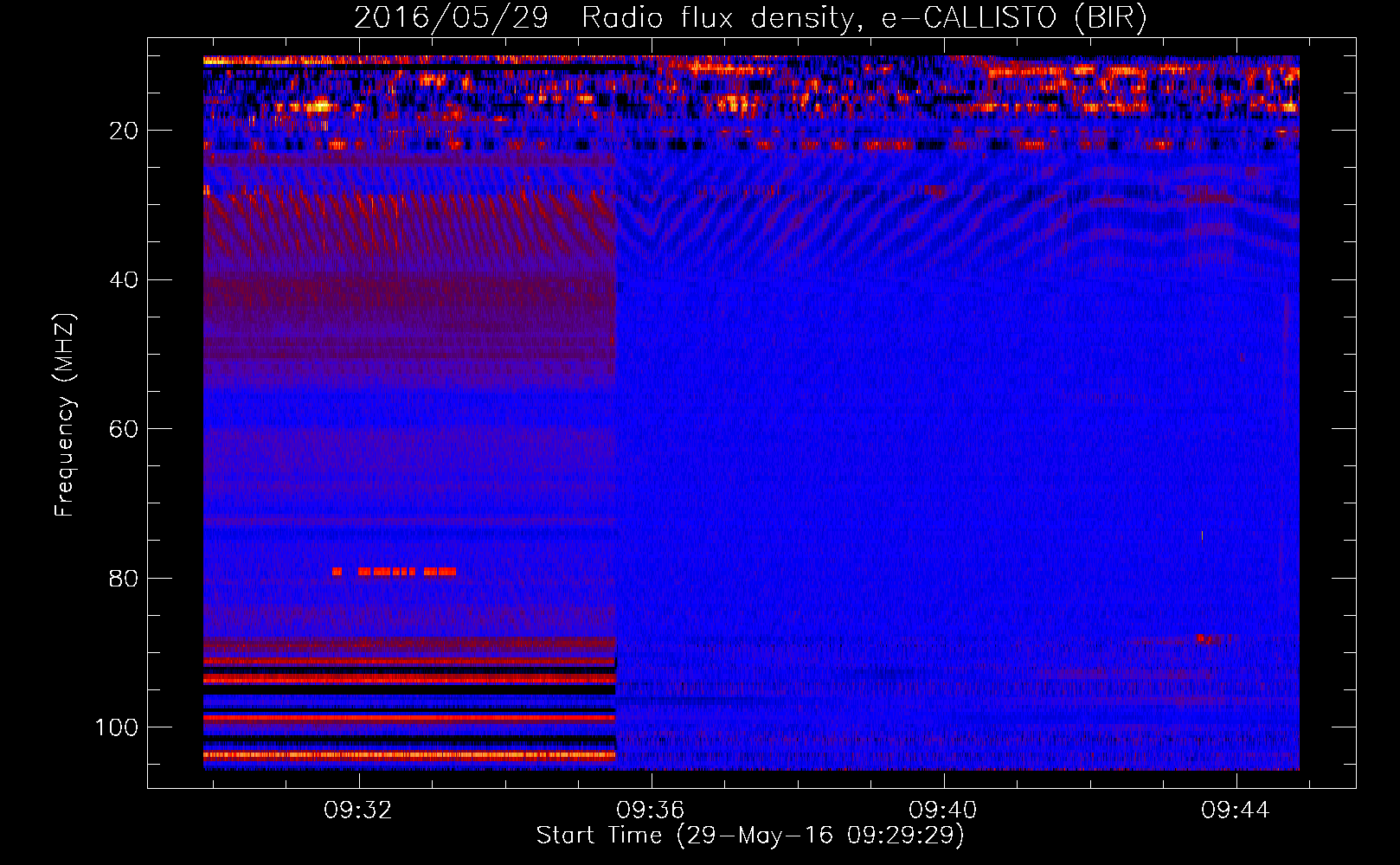1400x865 pixels.
Task: Click the '60' frequency tick label
Action: 125,429
